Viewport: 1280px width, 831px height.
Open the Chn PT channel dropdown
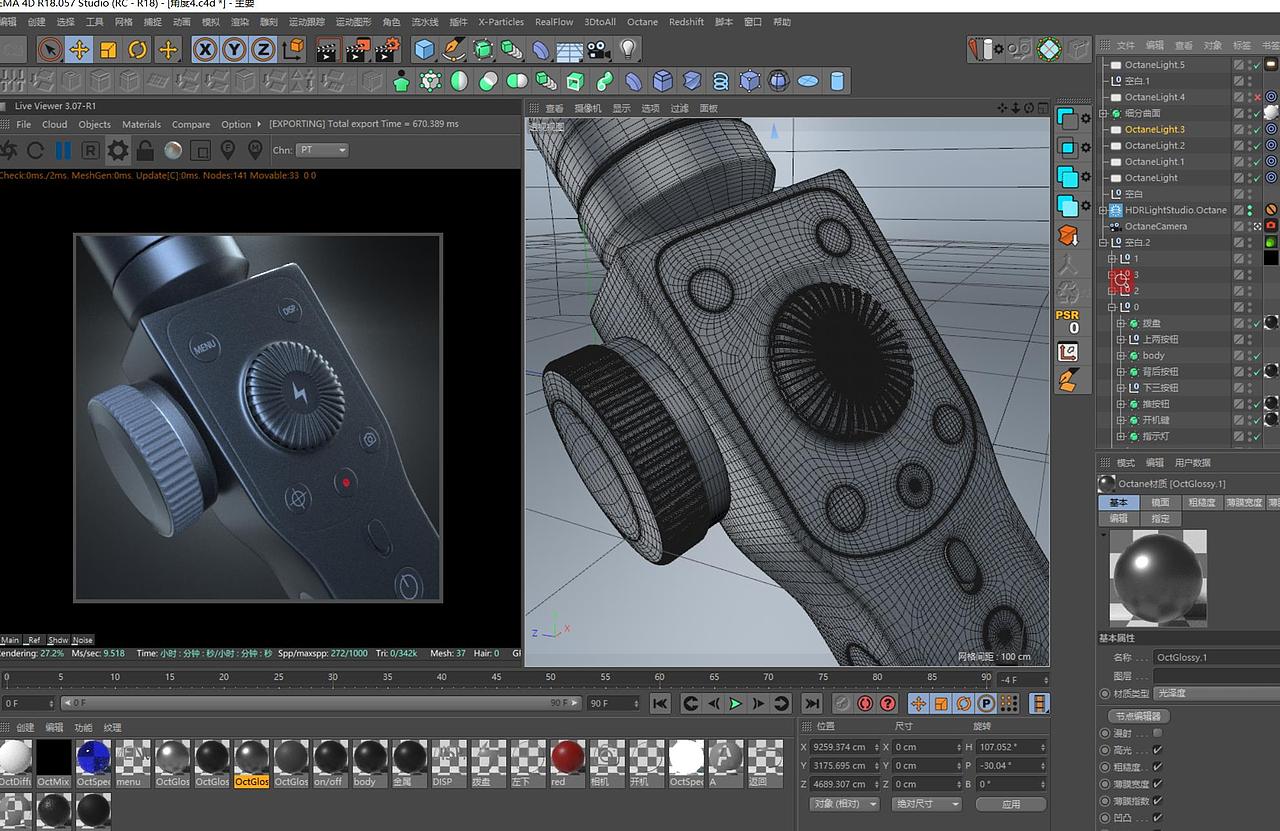322,150
